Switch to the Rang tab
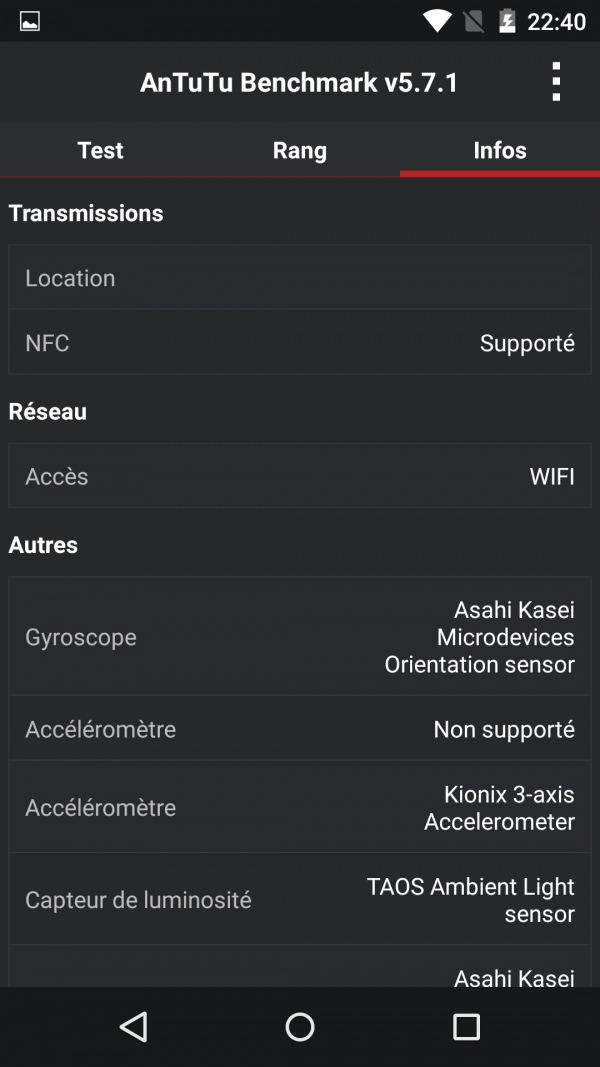This screenshot has height=1067, width=600. [x=300, y=150]
